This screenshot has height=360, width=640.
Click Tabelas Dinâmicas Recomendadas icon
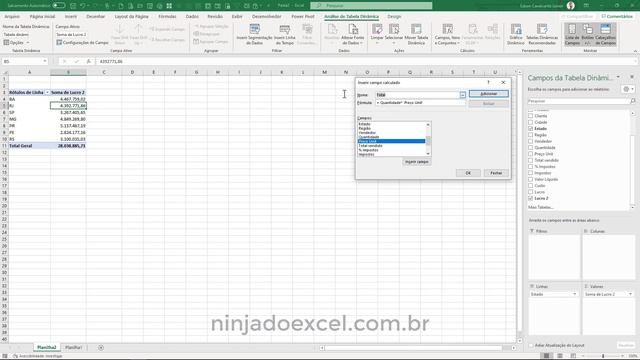coord(542,29)
